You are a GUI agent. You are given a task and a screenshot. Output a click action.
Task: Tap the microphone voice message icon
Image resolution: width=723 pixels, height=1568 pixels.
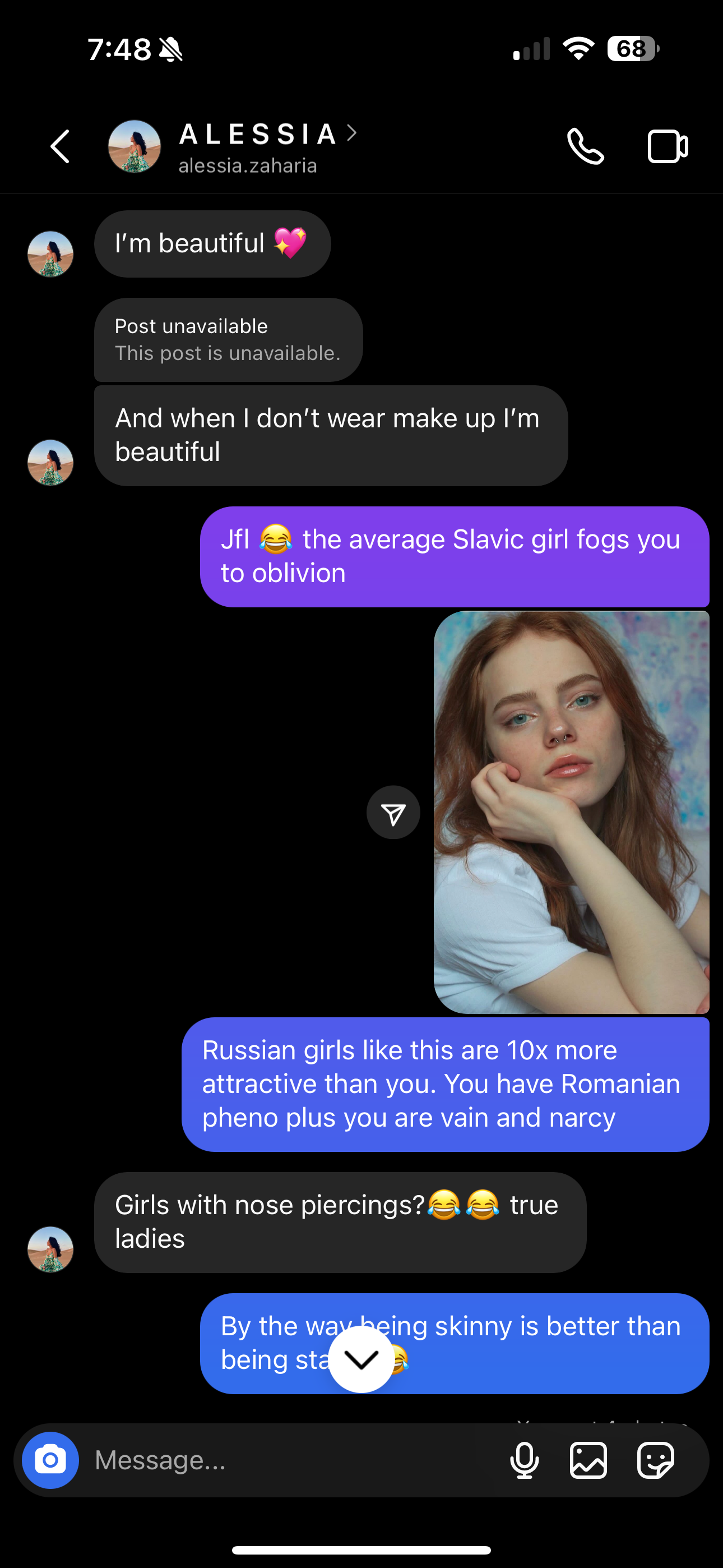(524, 1460)
